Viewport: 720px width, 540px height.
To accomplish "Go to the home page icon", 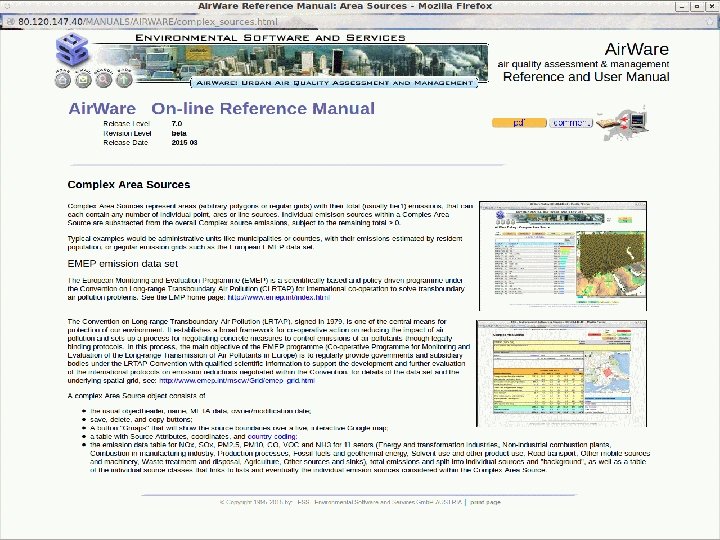I will pyautogui.click(x=63, y=79).
